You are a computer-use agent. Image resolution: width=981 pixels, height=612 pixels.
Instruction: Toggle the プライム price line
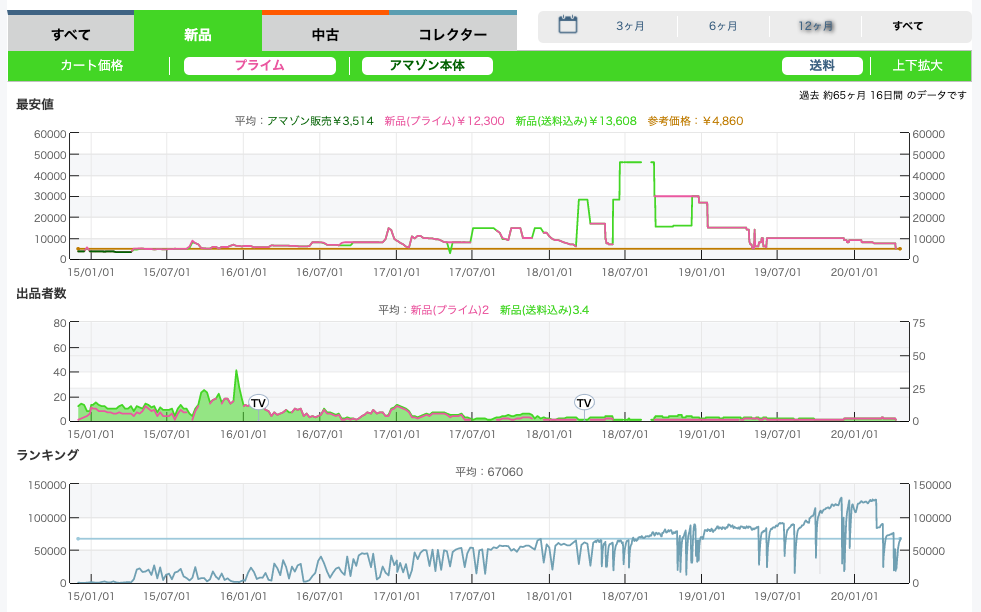point(260,66)
